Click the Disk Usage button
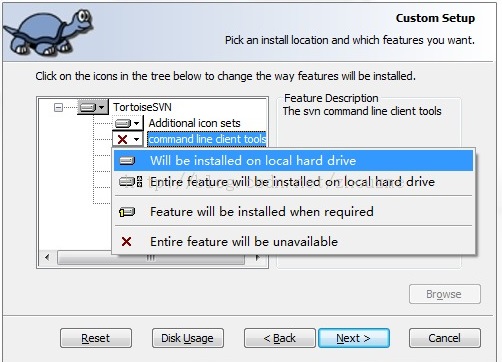 (x=188, y=338)
